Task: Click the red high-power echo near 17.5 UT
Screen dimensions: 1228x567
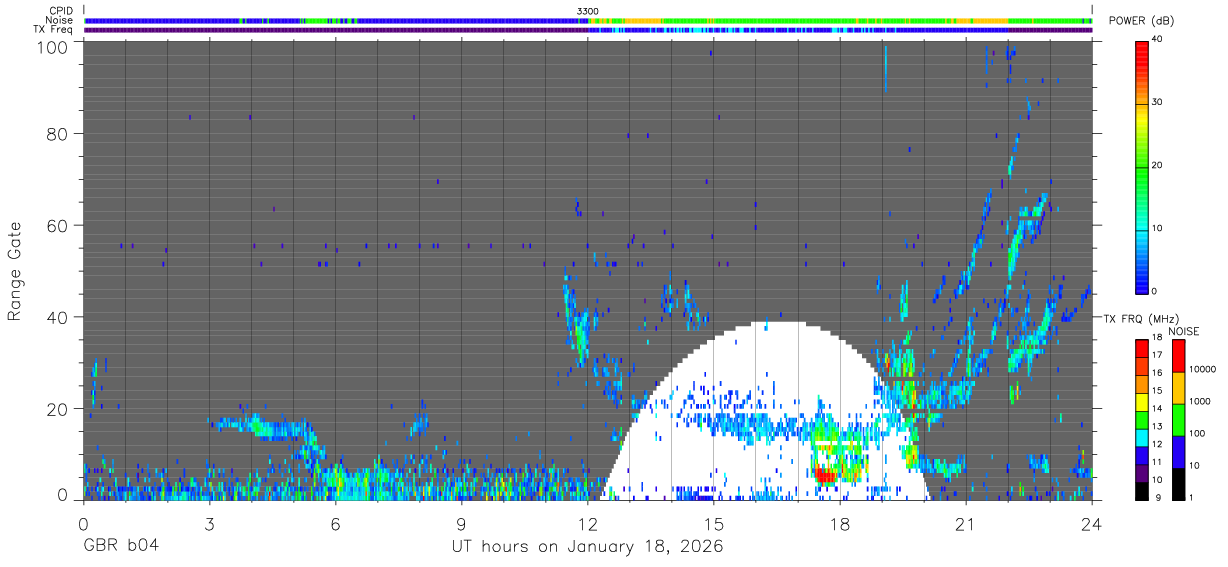Action: (825, 475)
